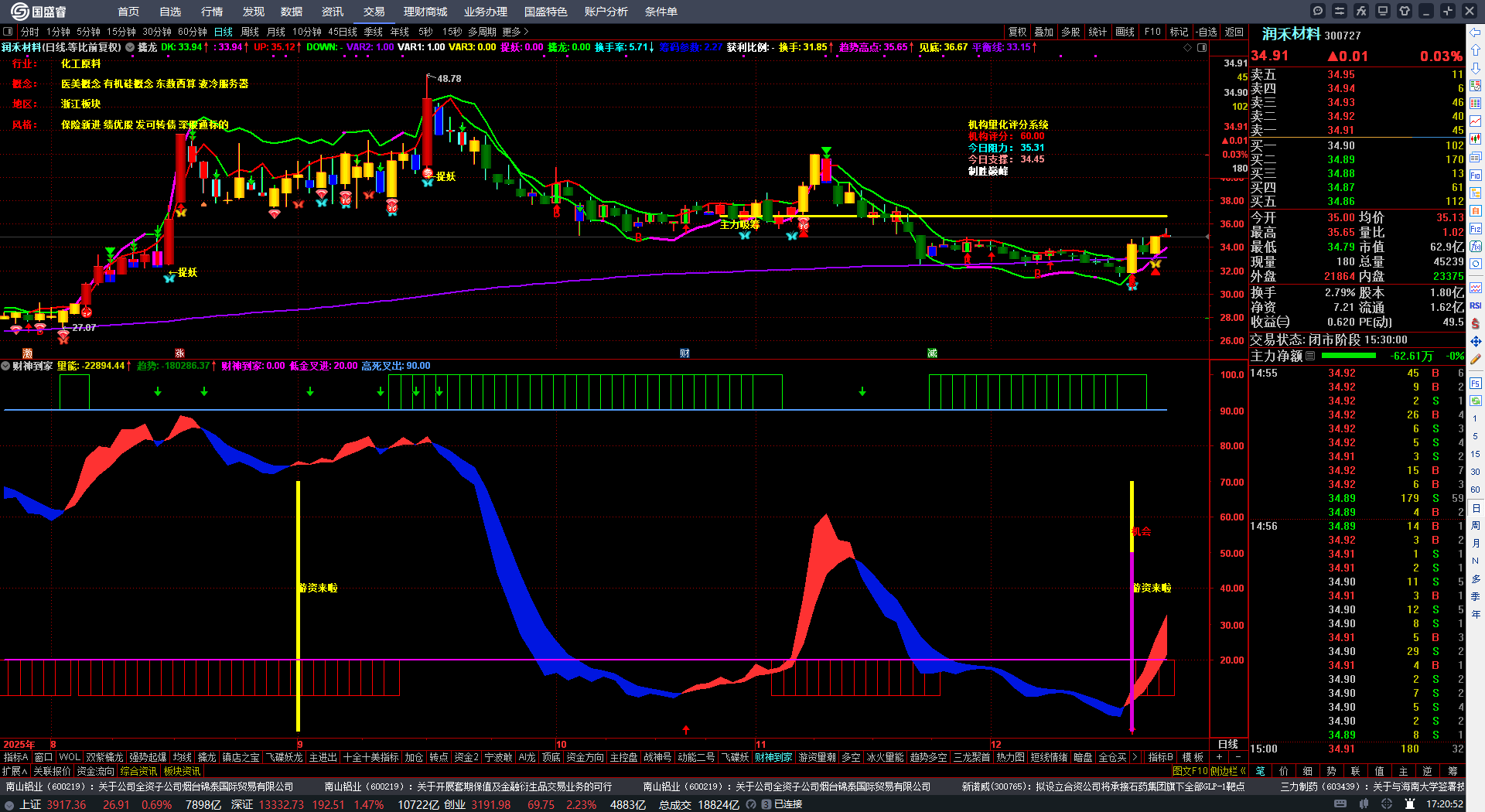
Task: Click the screen display icon in title bar
Action: [1383, 11]
